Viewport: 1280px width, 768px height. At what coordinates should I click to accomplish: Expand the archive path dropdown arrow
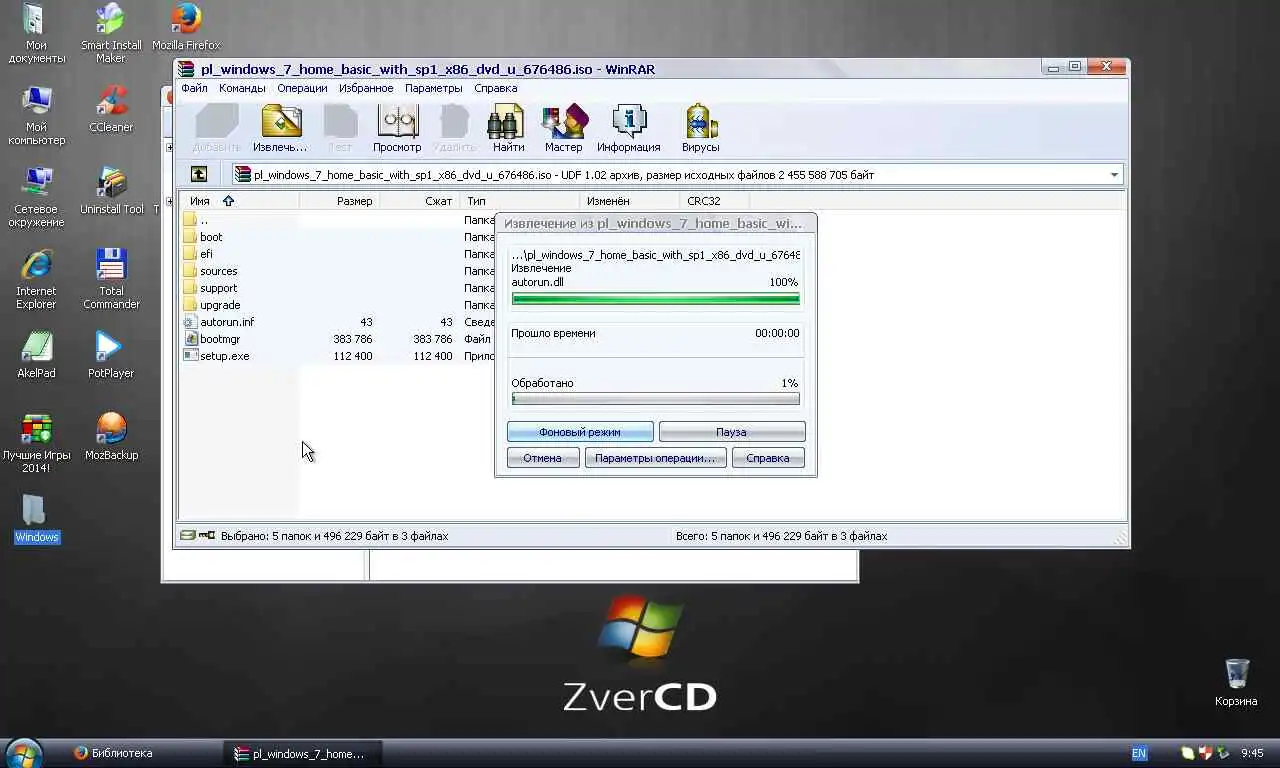pos(1114,175)
